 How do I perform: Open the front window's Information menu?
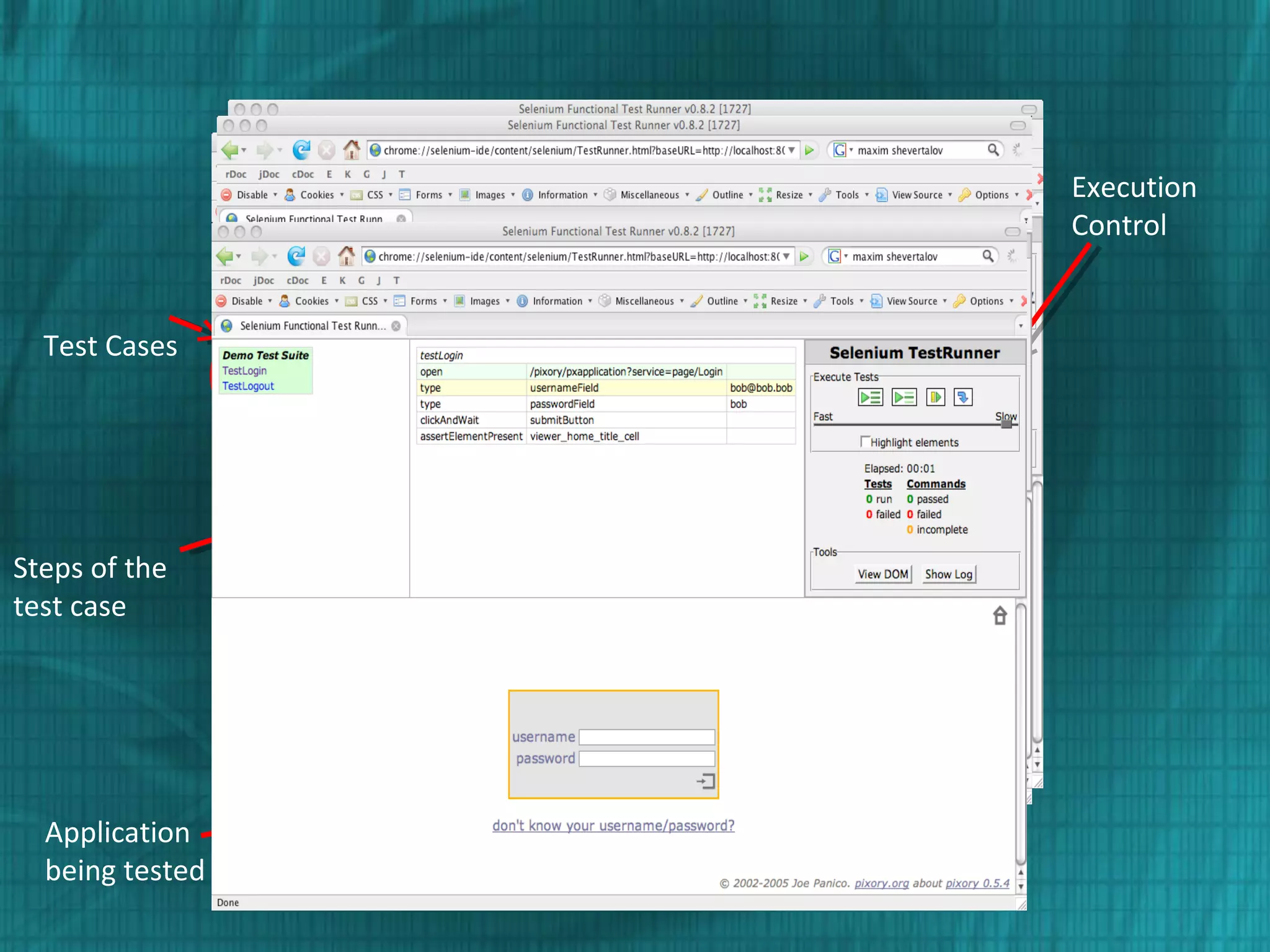pos(554,301)
